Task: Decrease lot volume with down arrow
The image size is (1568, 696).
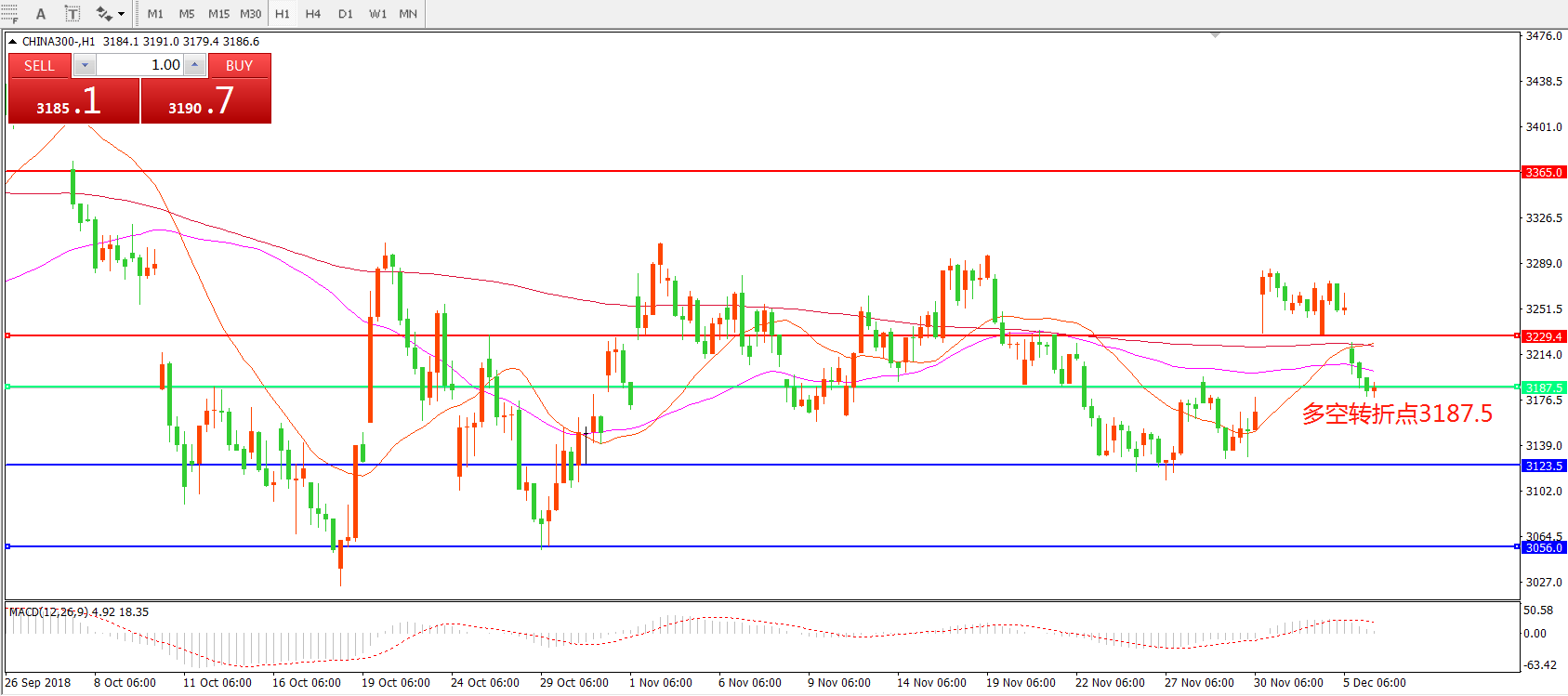Action: click(85, 65)
